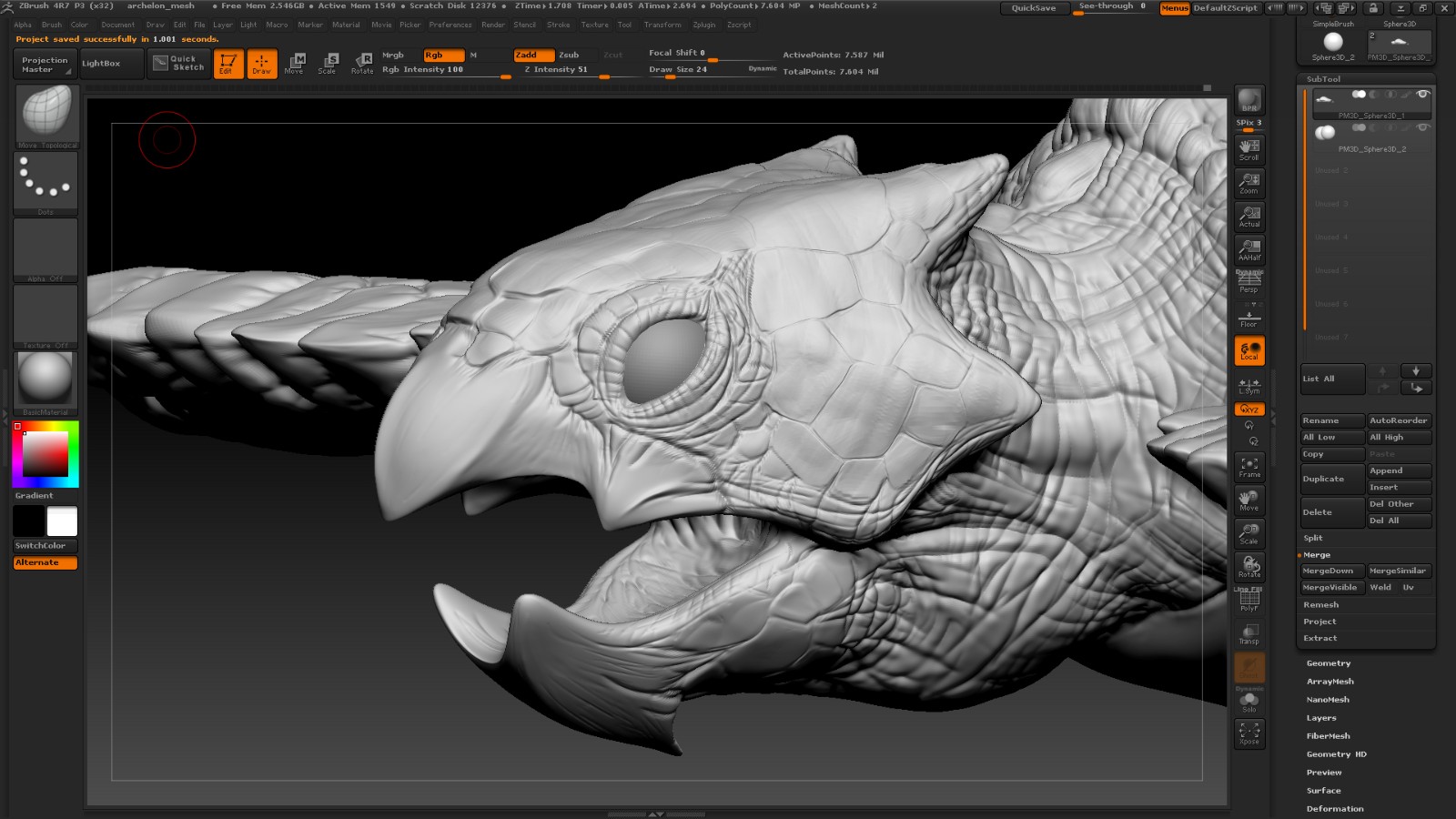This screenshot has width=1456, height=819.
Task: Open the Stroke menu
Action: click(558, 25)
